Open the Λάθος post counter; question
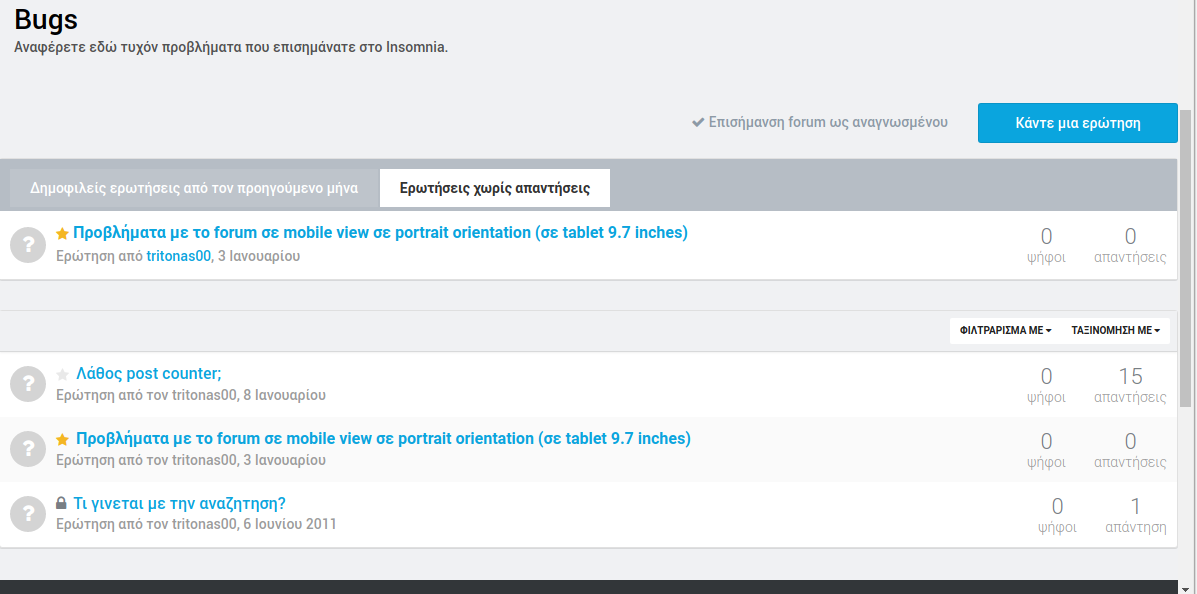The height and width of the screenshot is (594, 1197). [x=149, y=374]
